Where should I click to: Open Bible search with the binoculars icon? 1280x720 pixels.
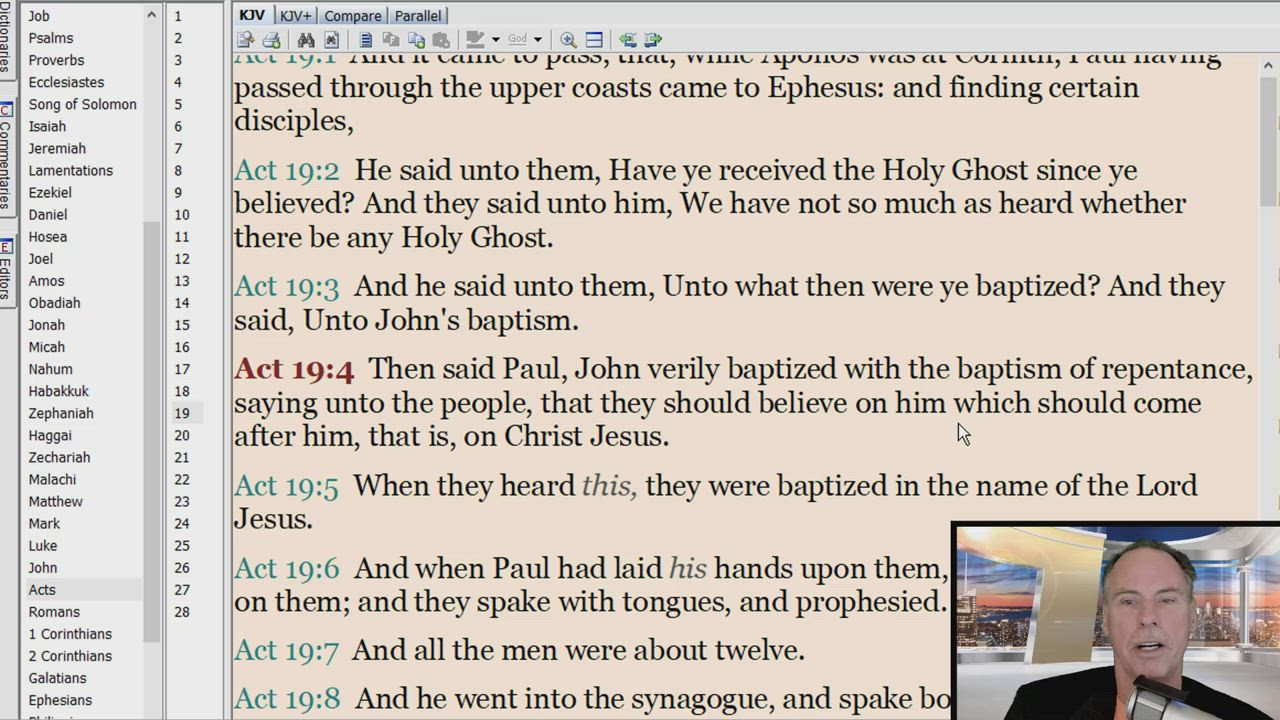tap(306, 40)
